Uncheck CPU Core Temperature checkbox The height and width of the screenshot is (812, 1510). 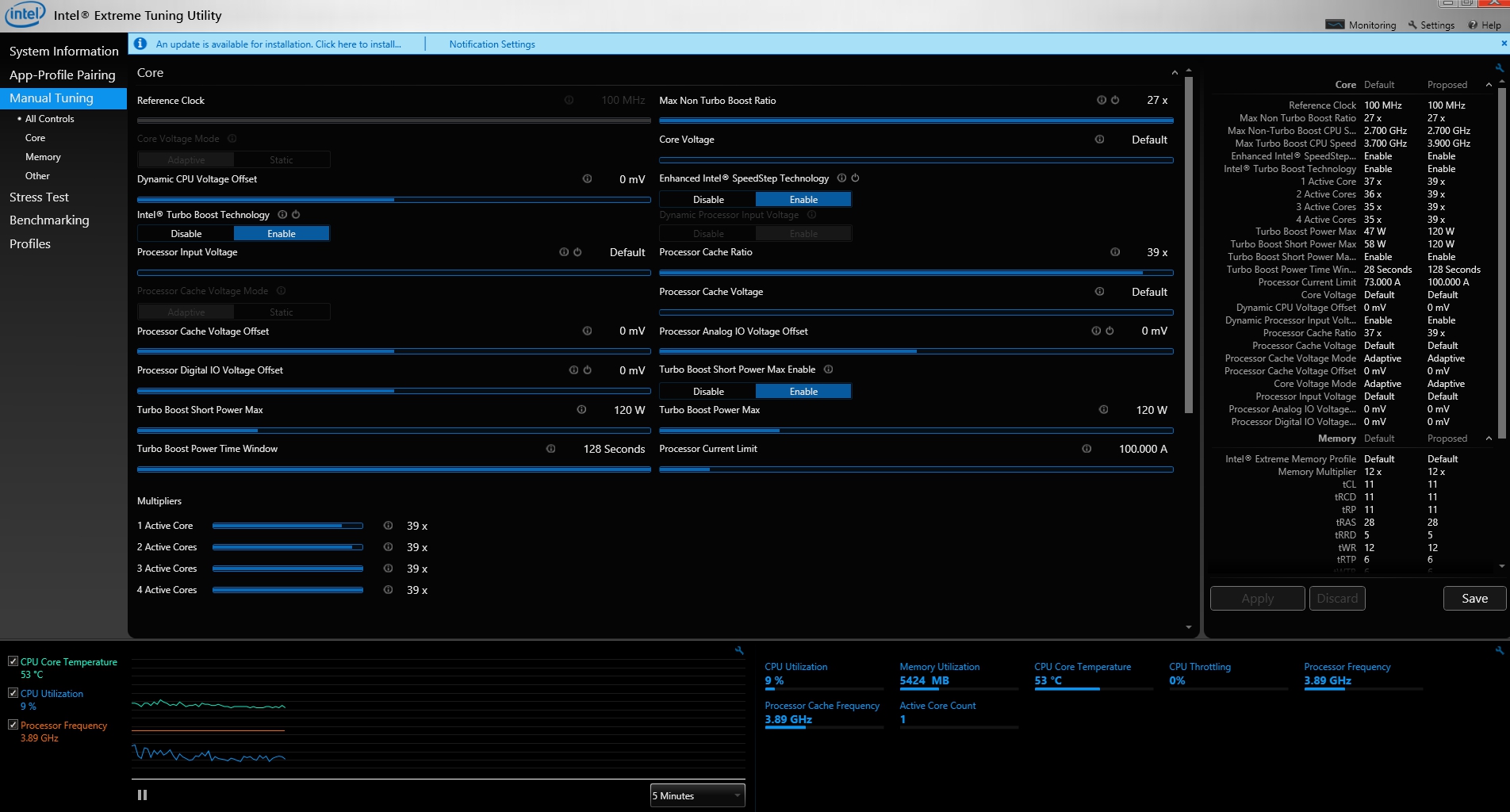[13, 661]
